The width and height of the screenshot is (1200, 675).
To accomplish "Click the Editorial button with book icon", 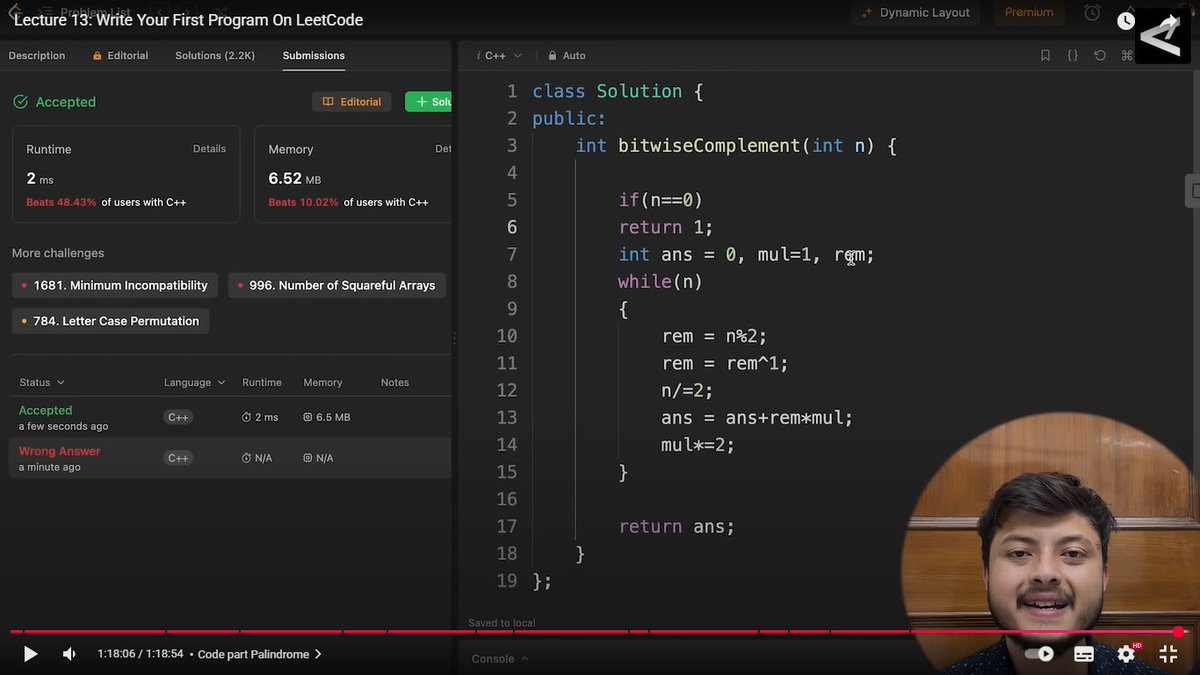I will (352, 102).
